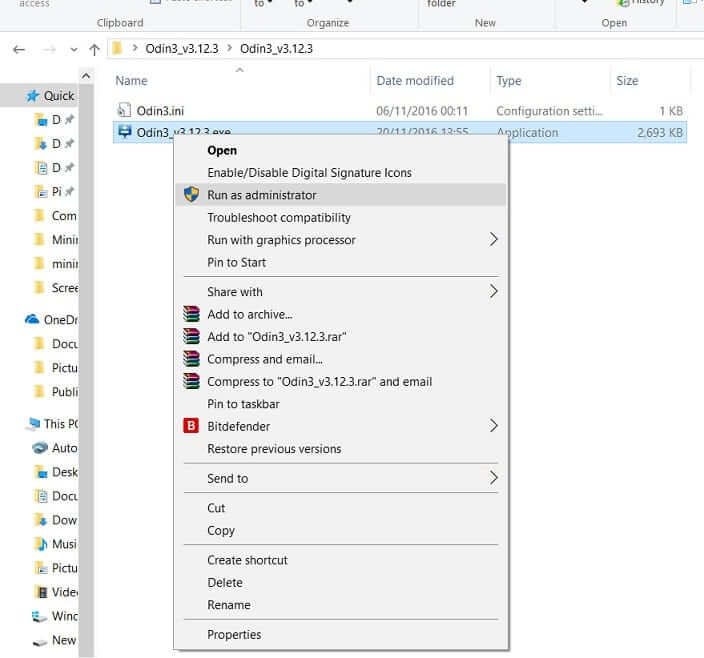The width and height of the screenshot is (704, 658).
Task: Select Create shortcut menu entry
Action: 247,560
